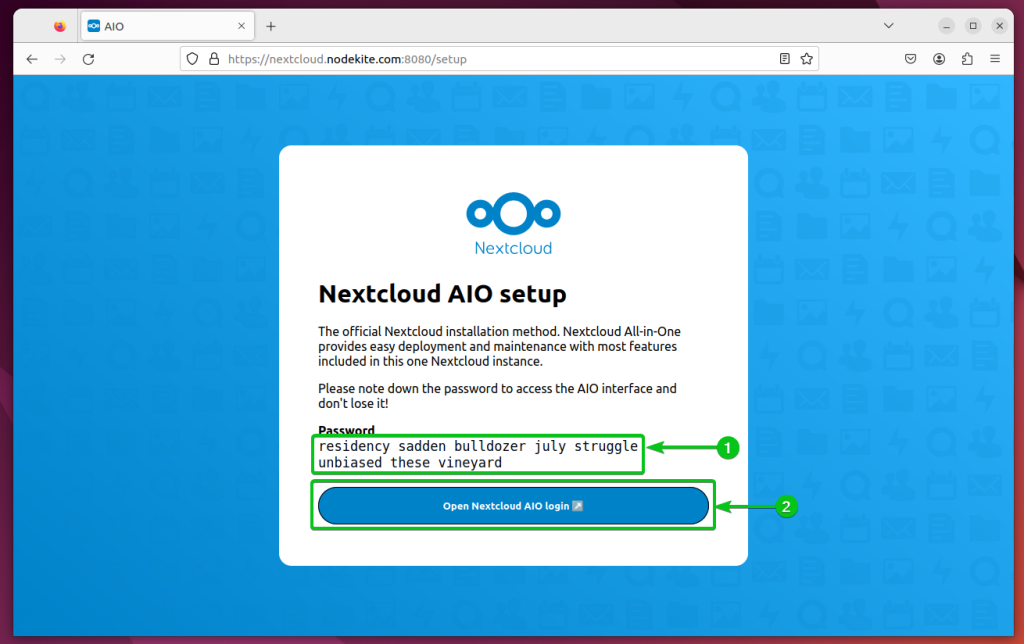Click inside the address bar
Screen dimensions: 1024x644
tap(450, 58)
